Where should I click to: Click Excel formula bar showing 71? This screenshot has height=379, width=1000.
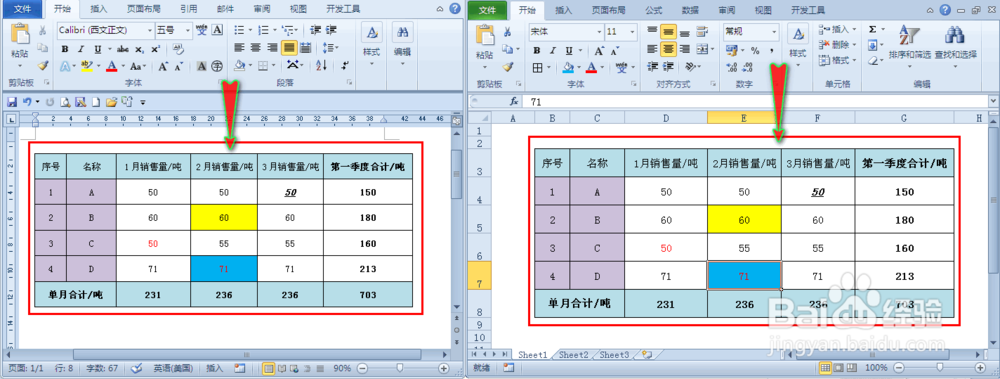(756, 101)
